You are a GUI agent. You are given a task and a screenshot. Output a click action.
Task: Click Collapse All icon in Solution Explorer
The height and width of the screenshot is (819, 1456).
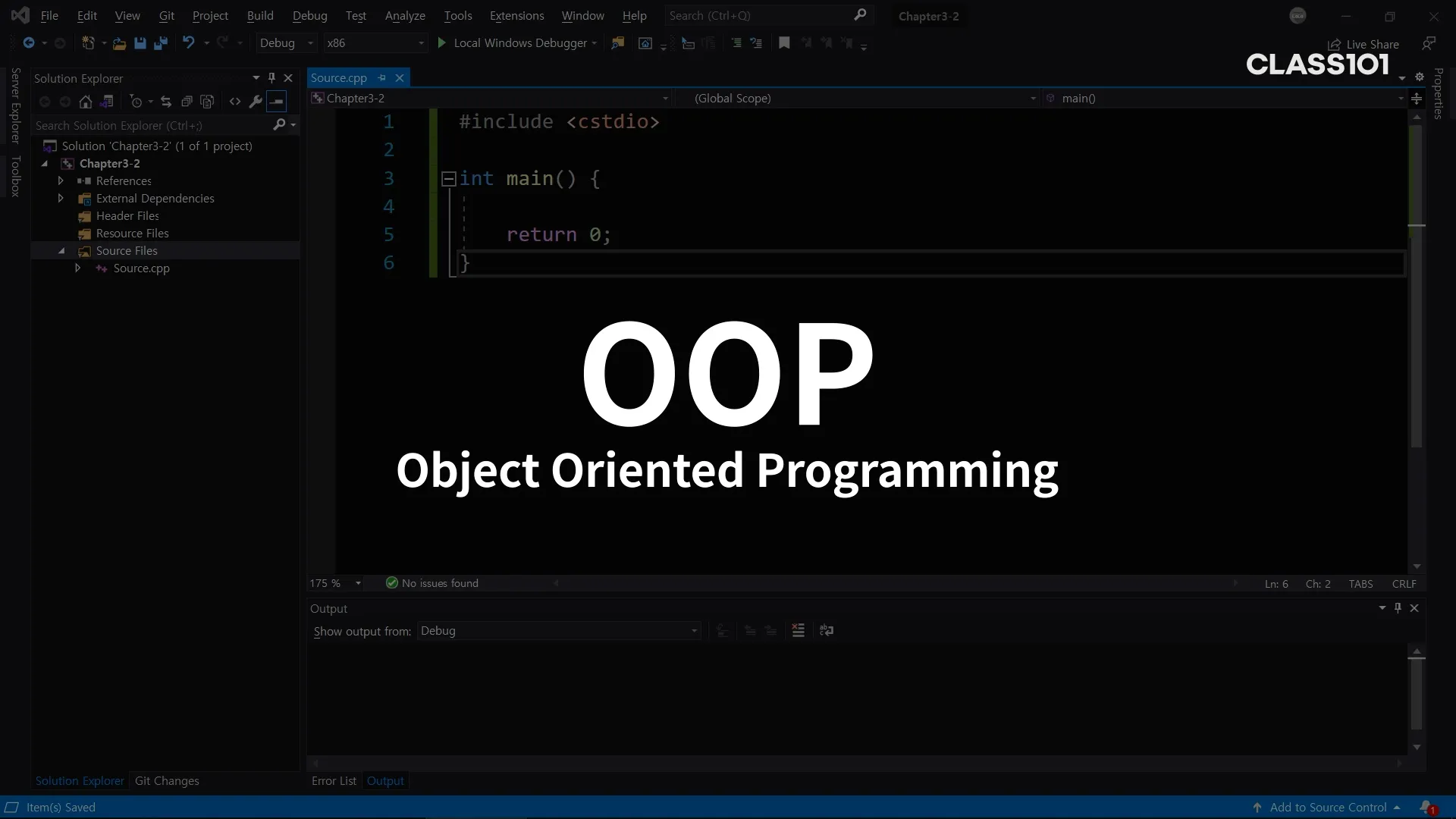(x=187, y=102)
